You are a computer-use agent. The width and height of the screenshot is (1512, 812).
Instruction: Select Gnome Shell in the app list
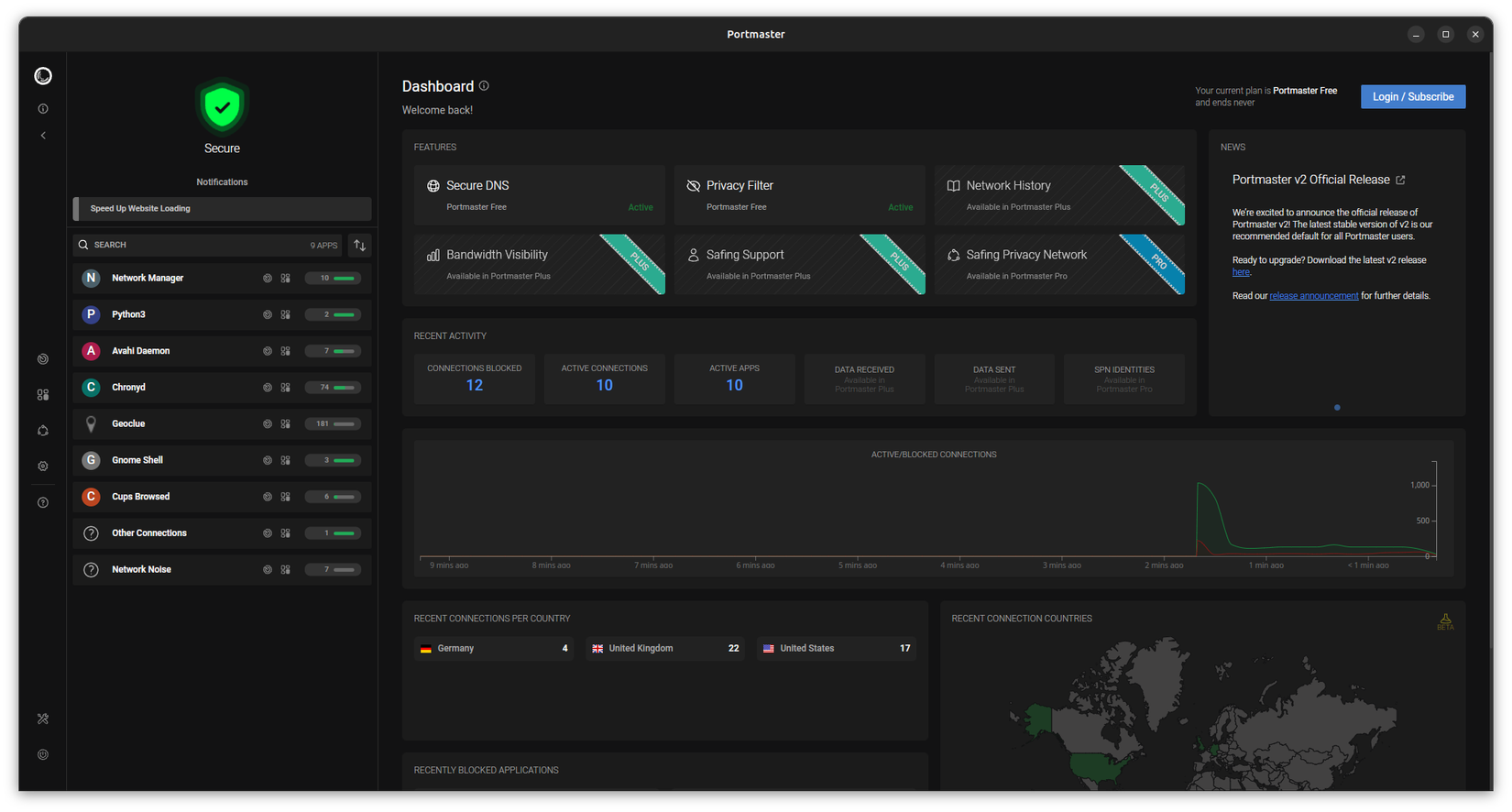pos(137,460)
